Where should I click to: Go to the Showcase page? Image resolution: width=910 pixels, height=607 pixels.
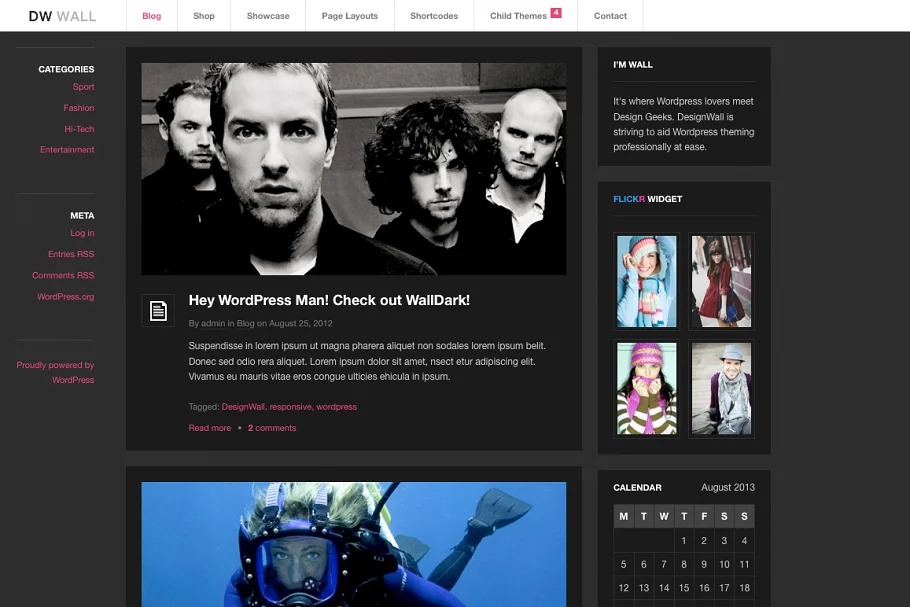coord(268,16)
